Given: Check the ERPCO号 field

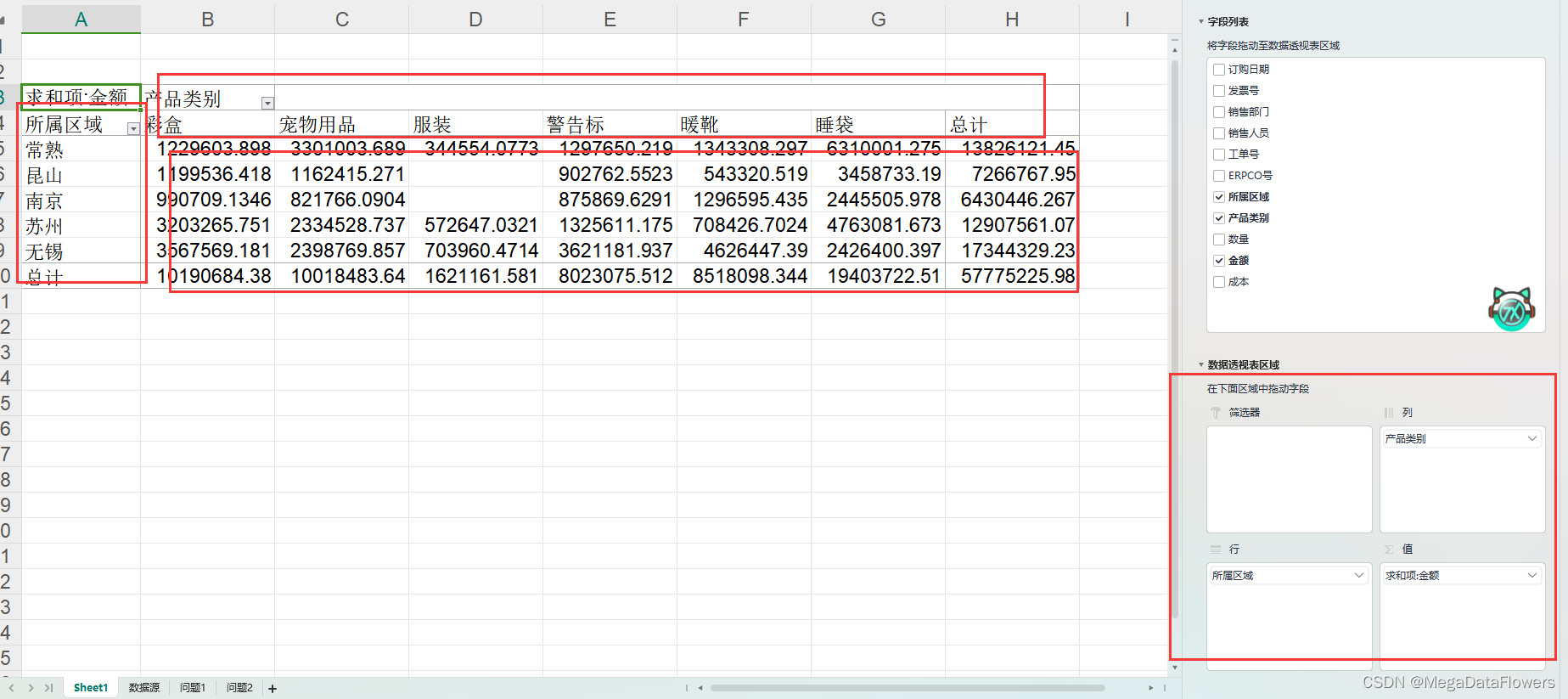Looking at the screenshot, I should [x=1219, y=176].
